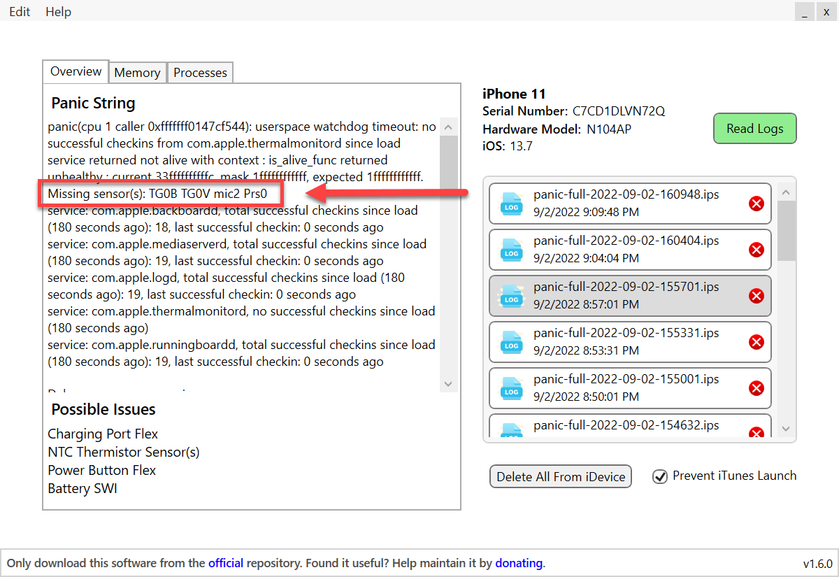
Task: Open the Help menu
Action: 59,12
